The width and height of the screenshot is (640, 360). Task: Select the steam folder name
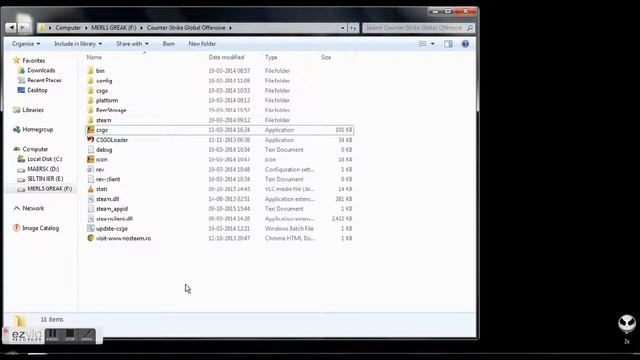point(104,120)
